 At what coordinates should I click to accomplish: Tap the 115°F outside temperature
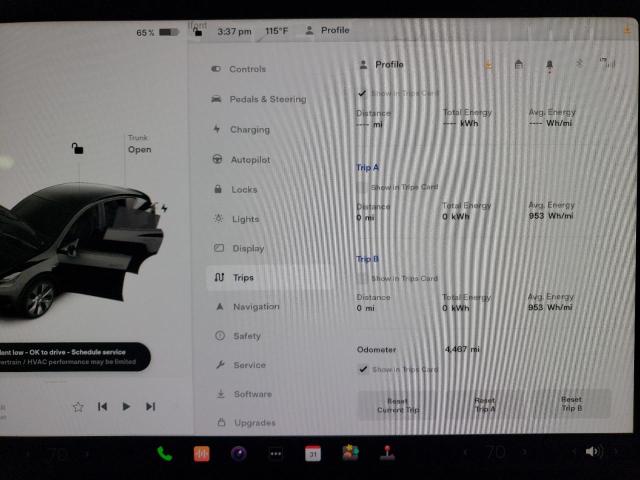pos(276,31)
